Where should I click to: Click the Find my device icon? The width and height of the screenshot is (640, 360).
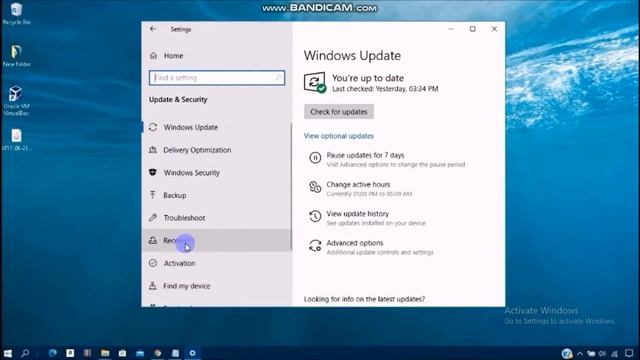[153, 286]
